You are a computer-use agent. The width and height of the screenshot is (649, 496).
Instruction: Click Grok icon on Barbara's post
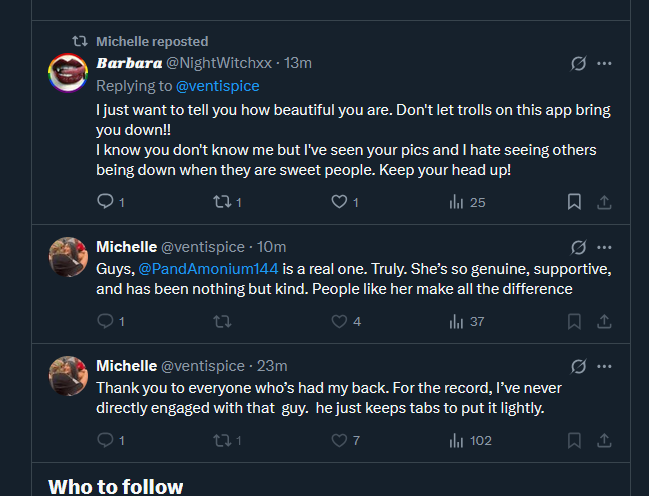click(x=578, y=63)
